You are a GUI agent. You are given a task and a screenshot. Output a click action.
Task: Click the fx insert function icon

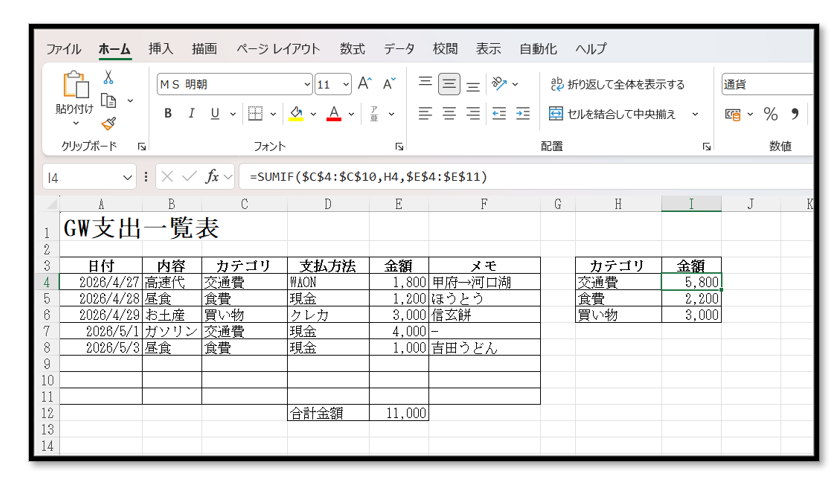(212, 177)
